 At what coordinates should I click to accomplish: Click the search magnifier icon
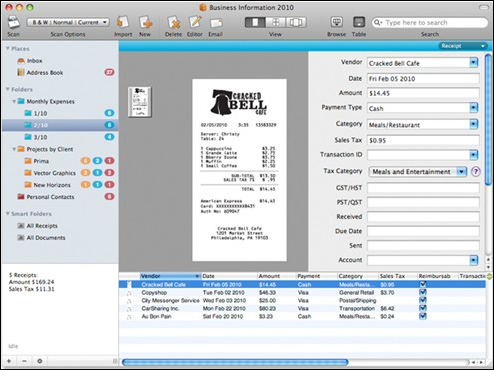pyautogui.click(x=377, y=23)
